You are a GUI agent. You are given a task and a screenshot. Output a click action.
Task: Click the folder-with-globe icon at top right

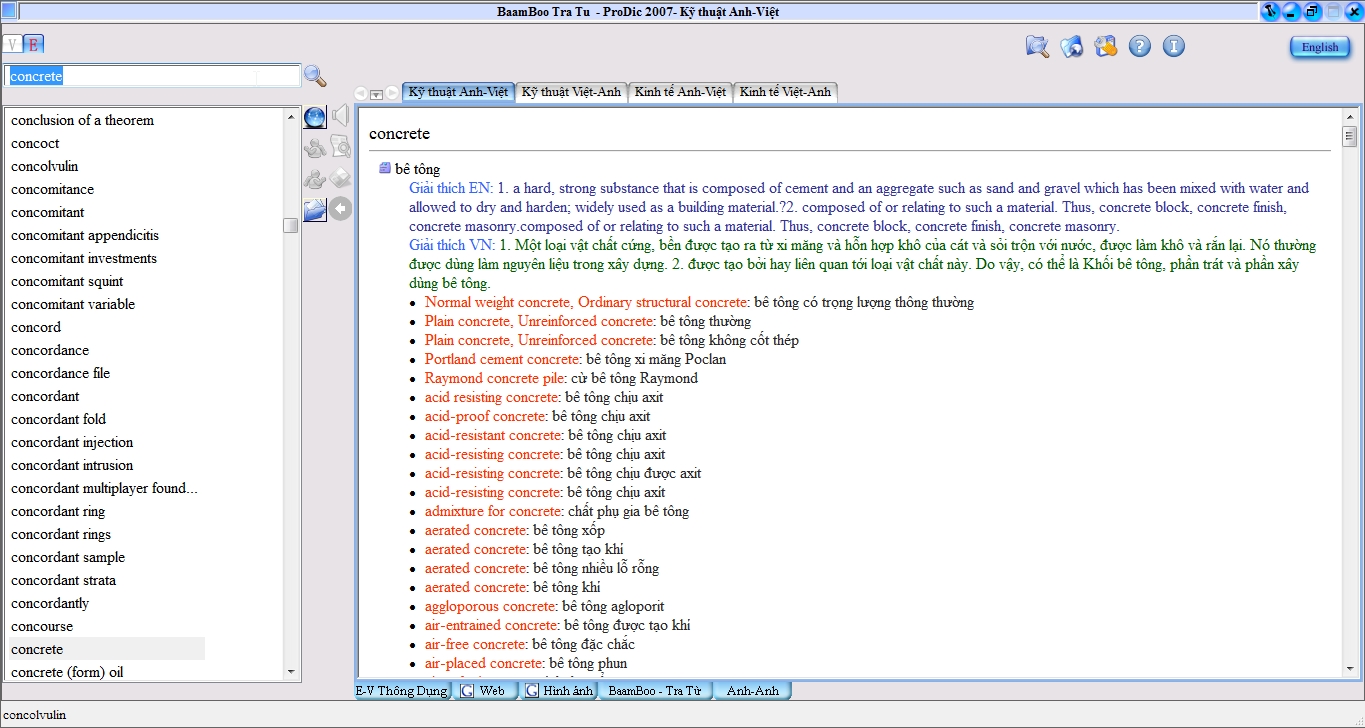[1072, 46]
